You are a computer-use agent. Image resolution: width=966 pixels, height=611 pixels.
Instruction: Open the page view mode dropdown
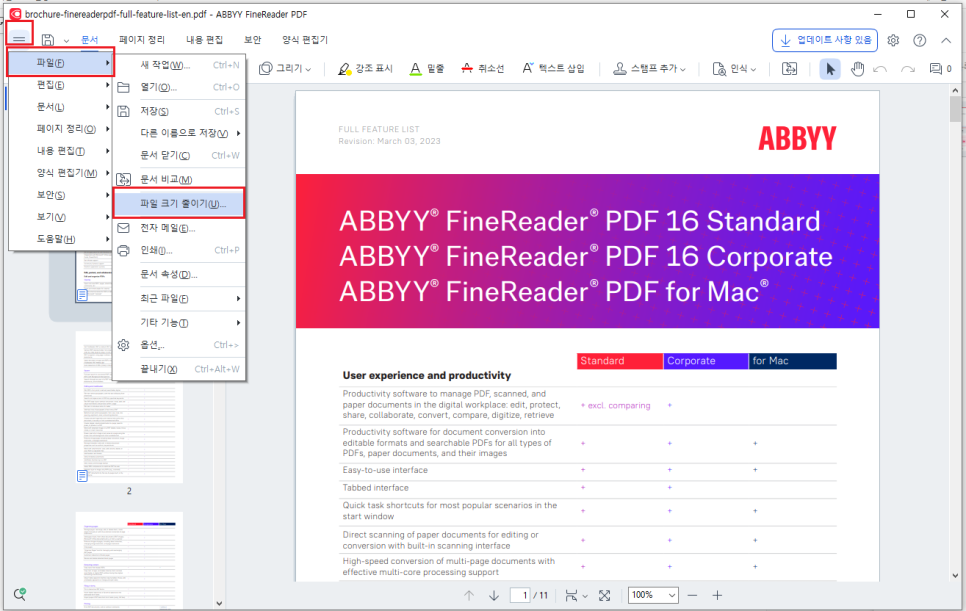pyautogui.click(x=576, y=596)
